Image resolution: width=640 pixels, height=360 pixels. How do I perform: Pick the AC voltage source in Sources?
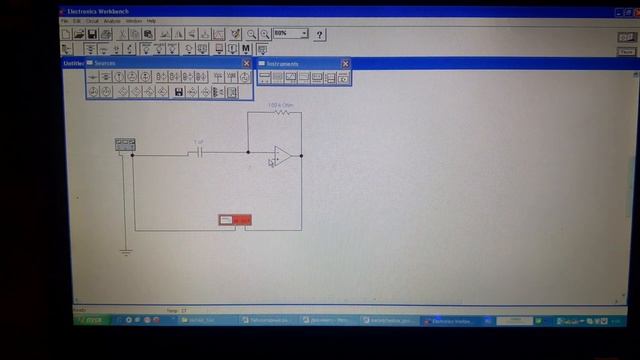pos(132,77)
